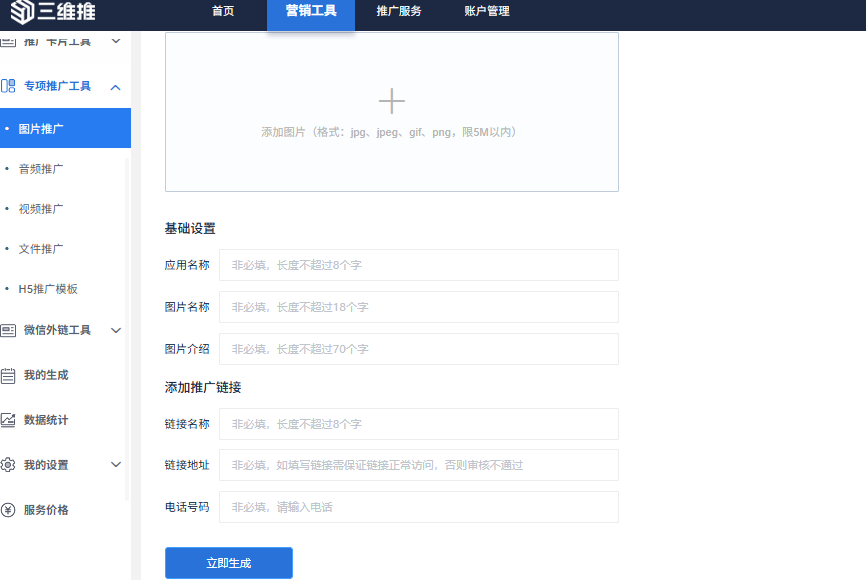Click the 服务价格 yen icon
Viewport: 866px width, 580px height.
point(8,510)
